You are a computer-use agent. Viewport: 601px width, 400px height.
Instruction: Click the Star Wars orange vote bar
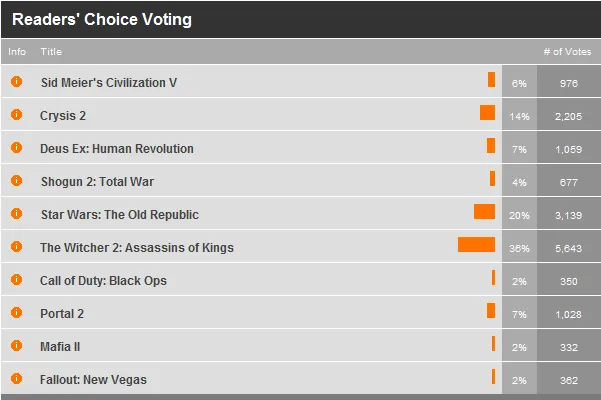pos(484,212)
